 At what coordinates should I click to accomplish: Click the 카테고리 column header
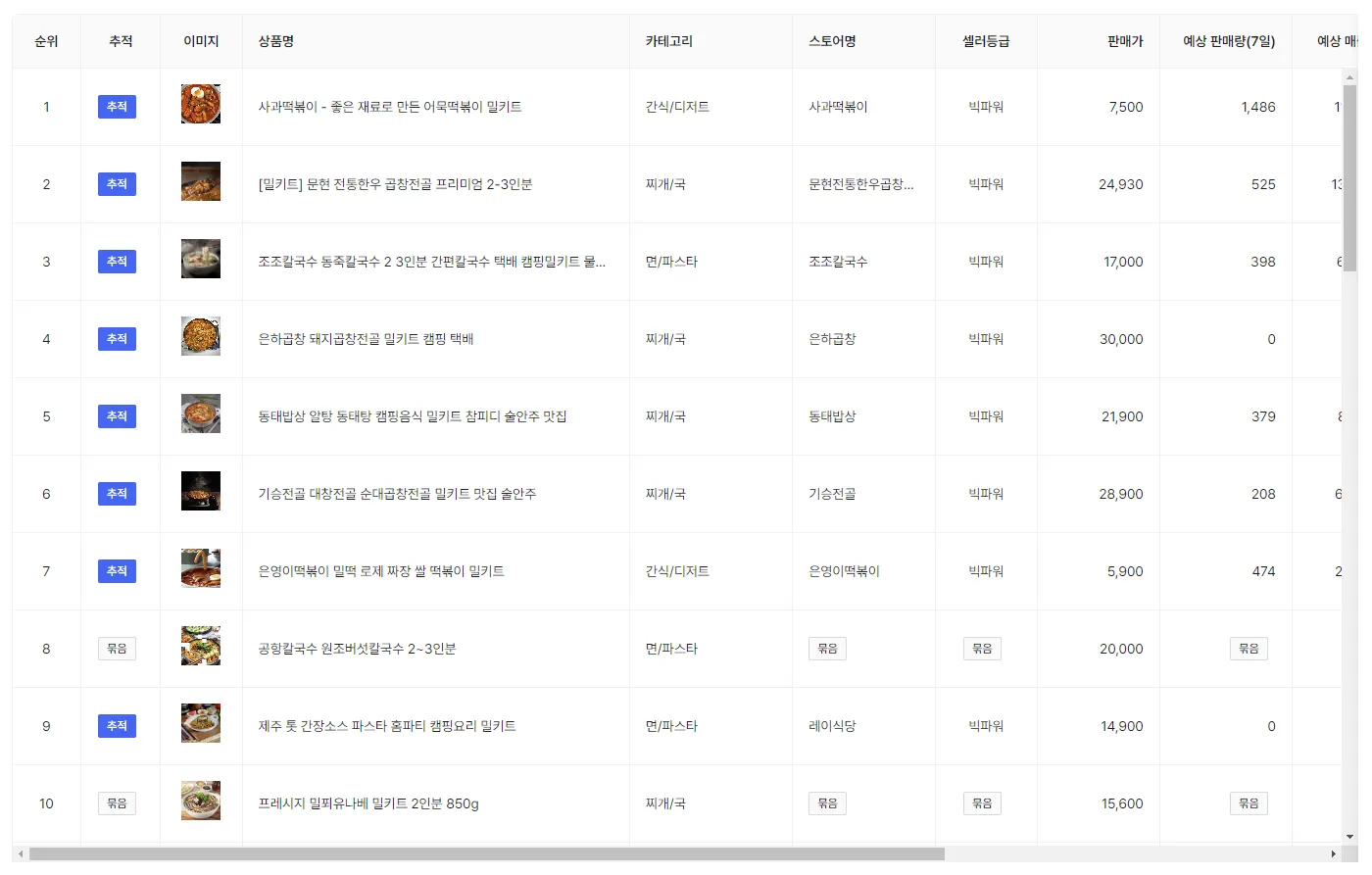669,41
